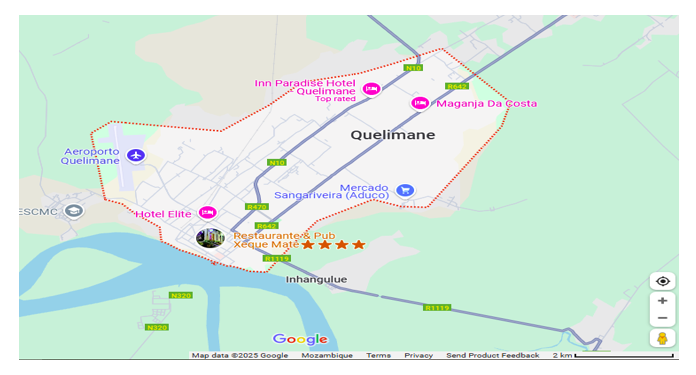Click the Restaurante & Pub Xeque Mate label
The width and height of the screenshot is (696, 375).
click(x=284, y=240)
